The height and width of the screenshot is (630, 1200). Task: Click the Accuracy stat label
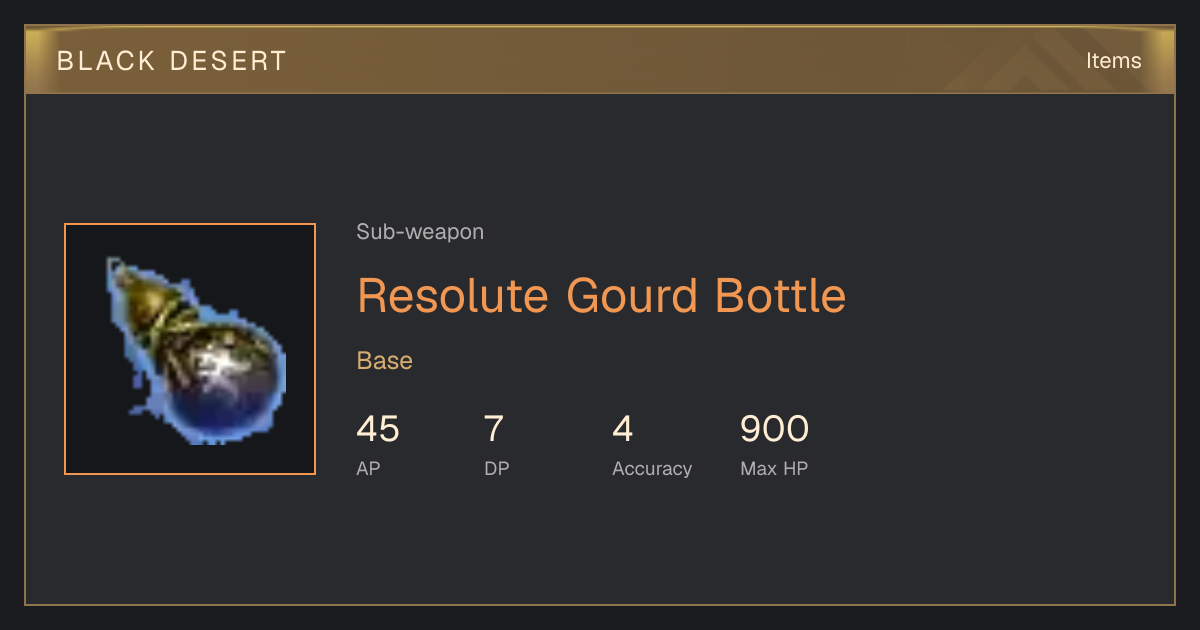click(652, 468)
